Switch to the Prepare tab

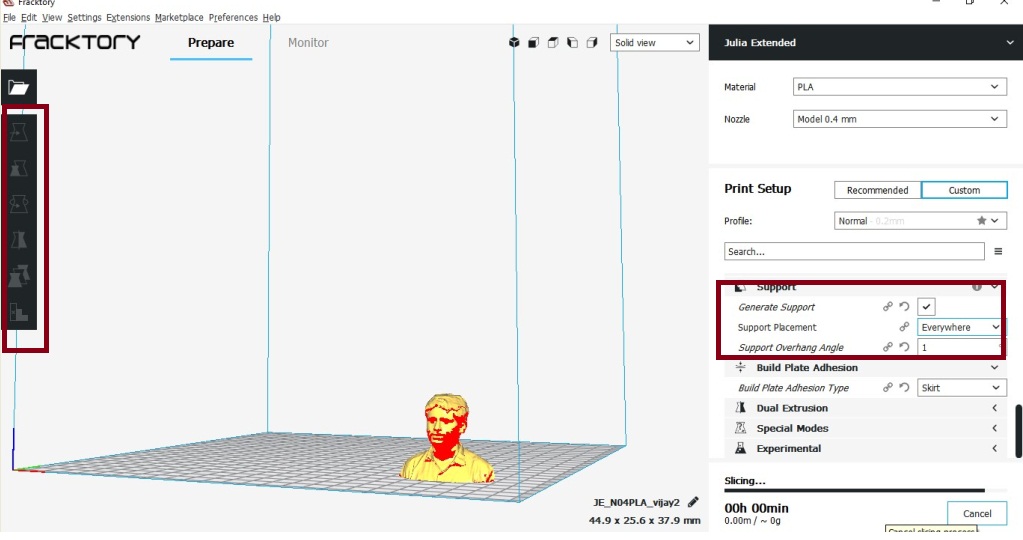click(x=211, y=42)
